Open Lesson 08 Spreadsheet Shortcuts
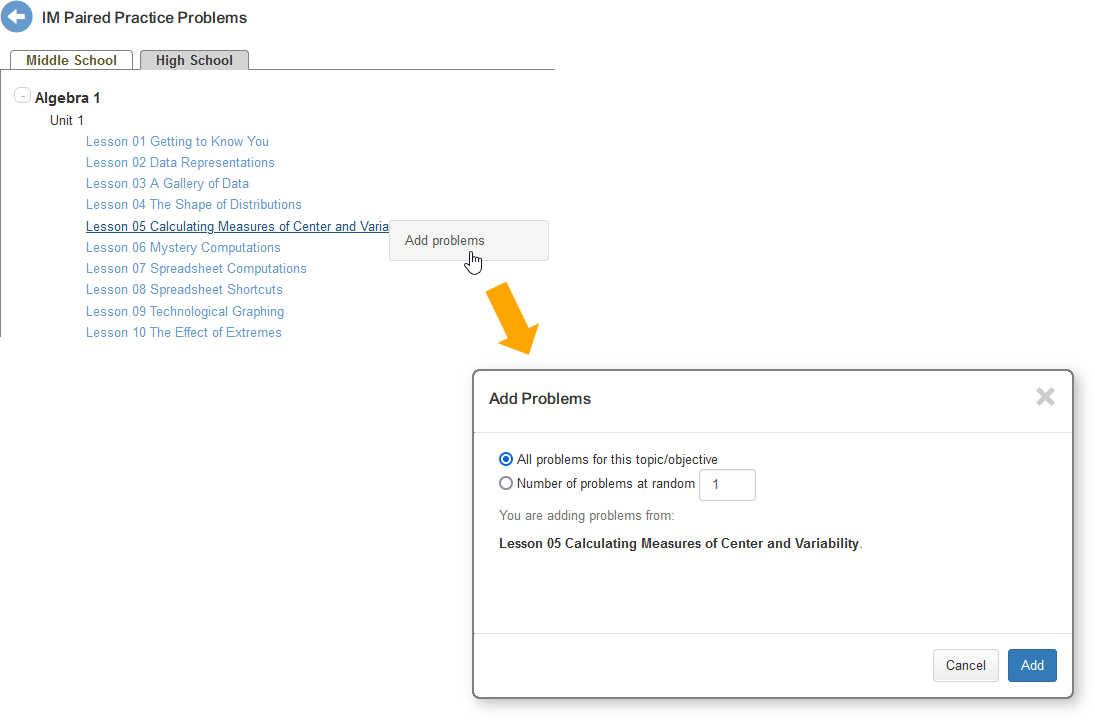Image resolution: width=1095 pixels, height=720 pixels. pos(184,290)
